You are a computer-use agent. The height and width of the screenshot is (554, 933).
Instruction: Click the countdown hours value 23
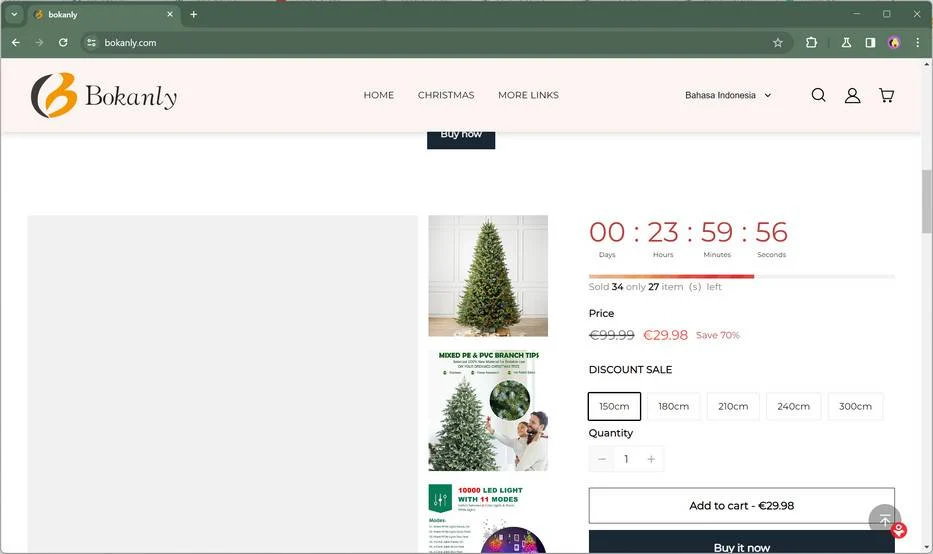[x=663, y=232]
